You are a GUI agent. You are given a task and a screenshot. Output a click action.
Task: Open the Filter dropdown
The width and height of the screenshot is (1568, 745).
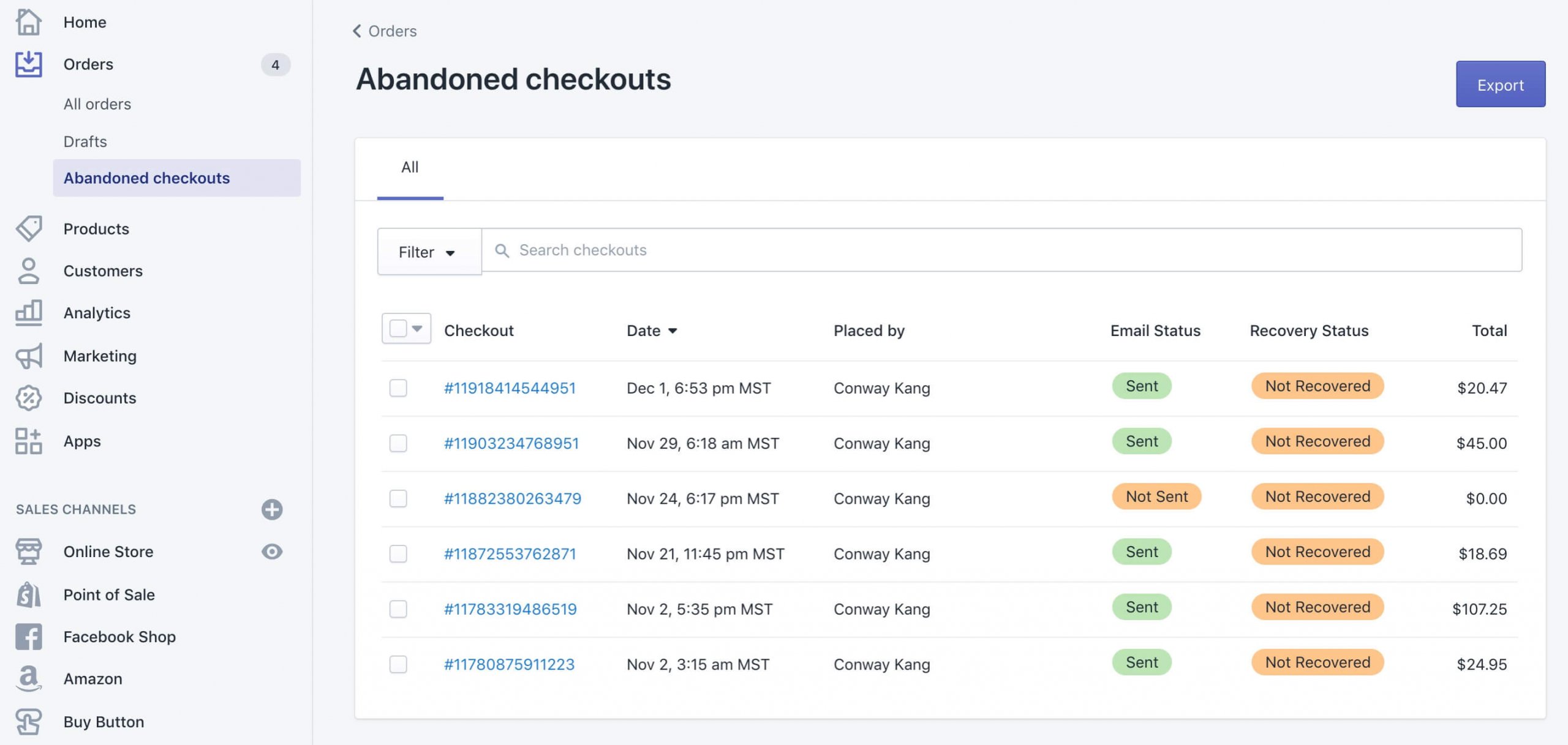click(x=429, y=252)
